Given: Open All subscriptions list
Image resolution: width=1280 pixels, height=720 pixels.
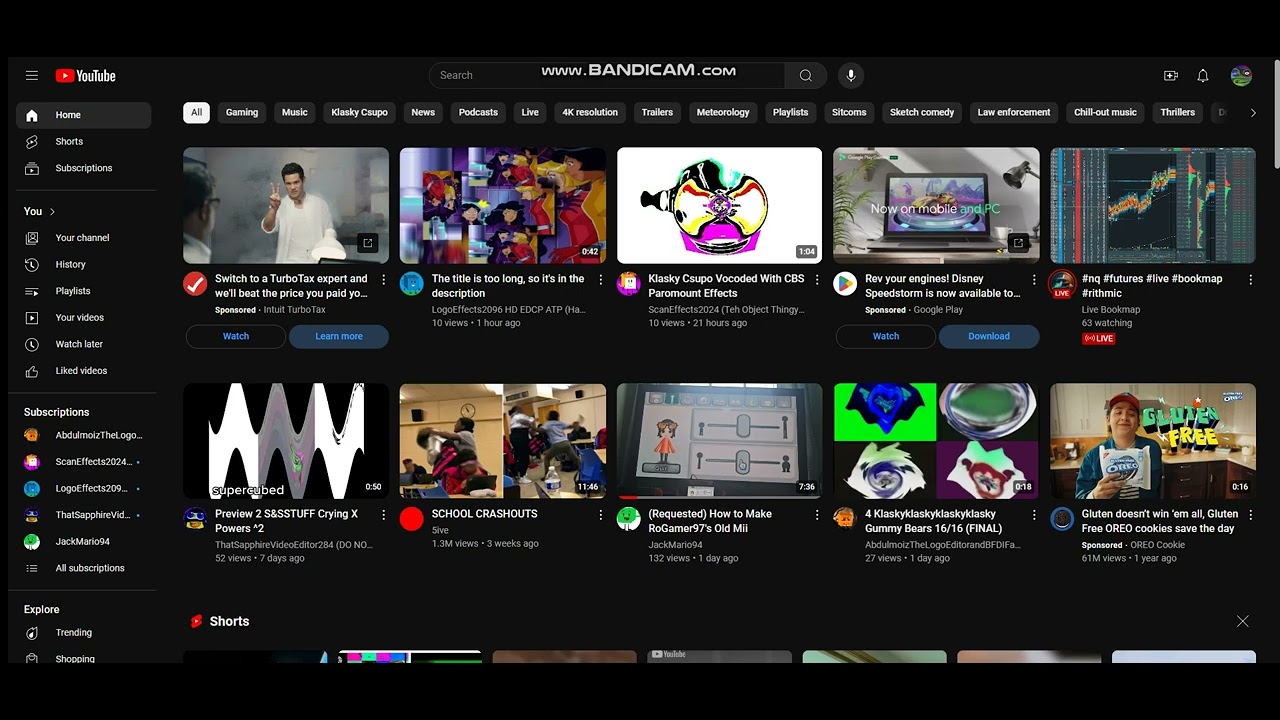Looking at the screenshot, I should 84,568.
